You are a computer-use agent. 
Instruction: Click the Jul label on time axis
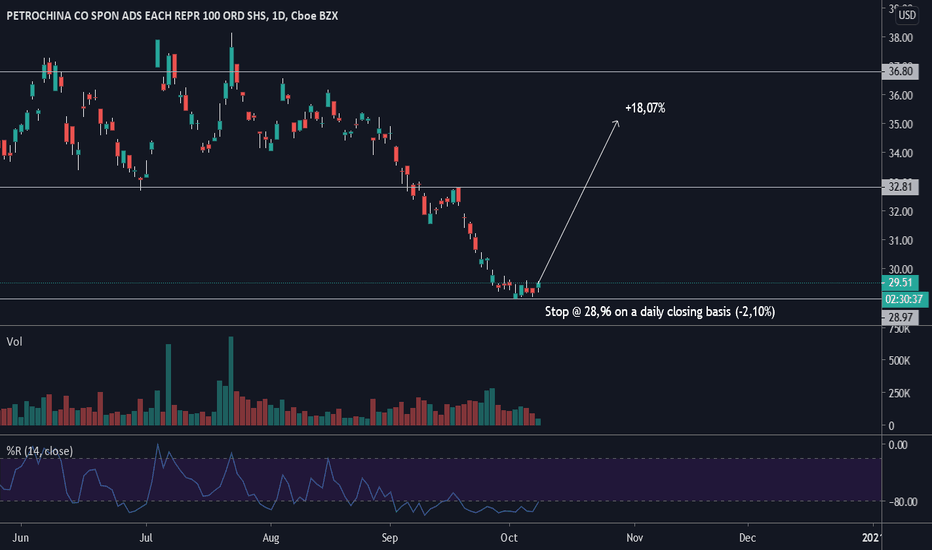click(x=146, y=538)
